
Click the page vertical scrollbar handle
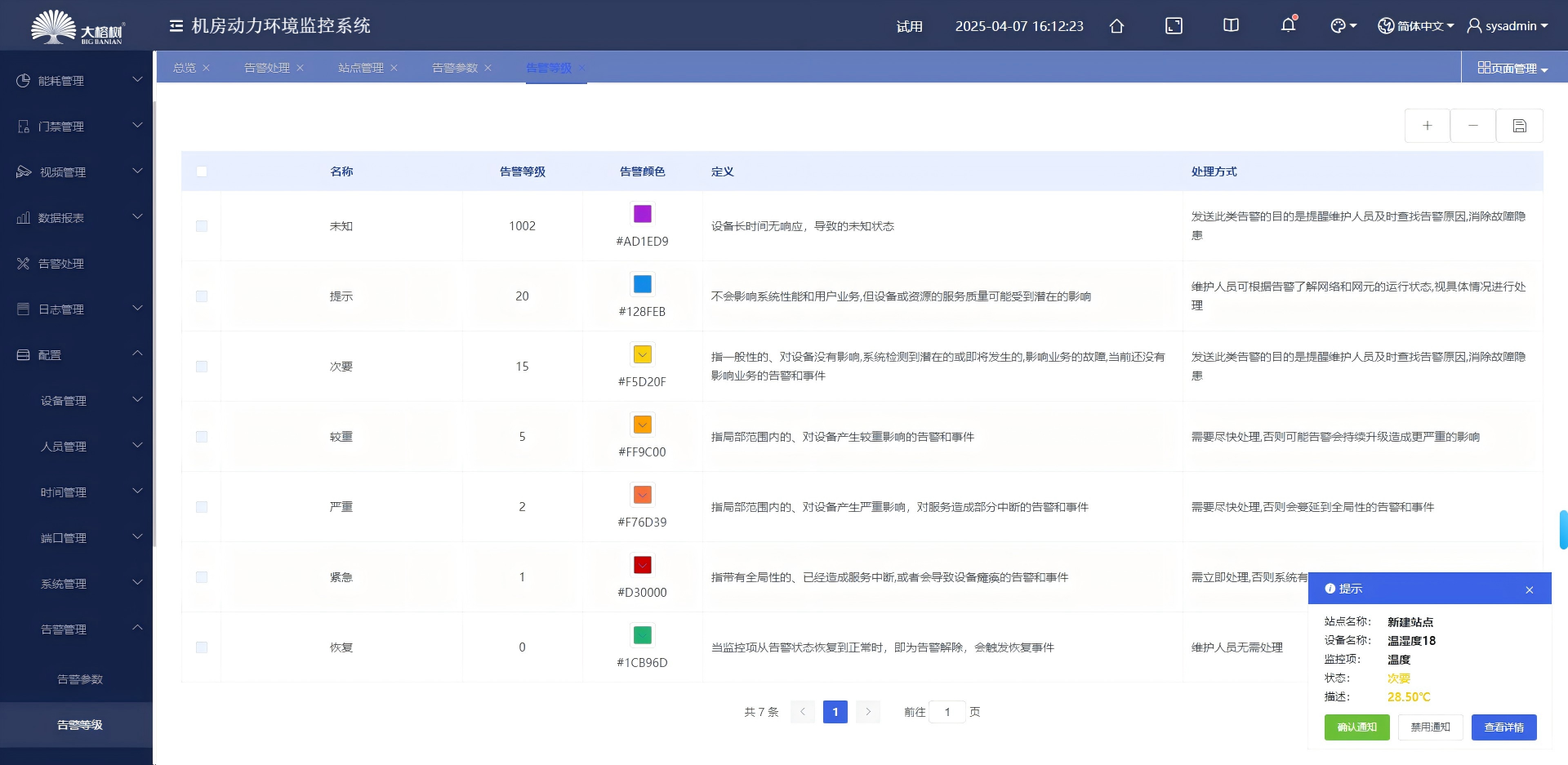1563,530
